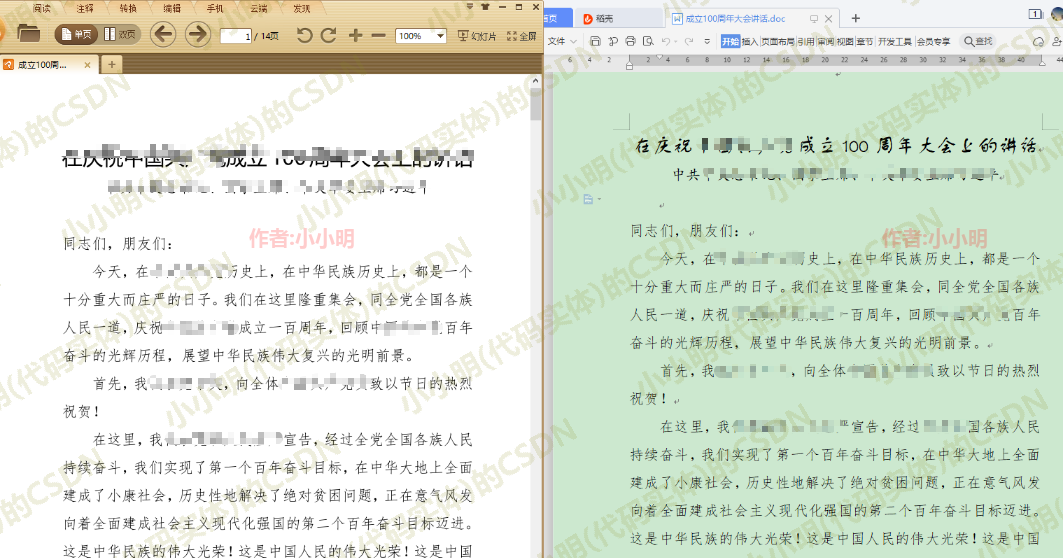Viewport: 1063px width, 558px height.
Task: Go to next page with right arrow
Action: pyautogui.click(x=197, y=34)
